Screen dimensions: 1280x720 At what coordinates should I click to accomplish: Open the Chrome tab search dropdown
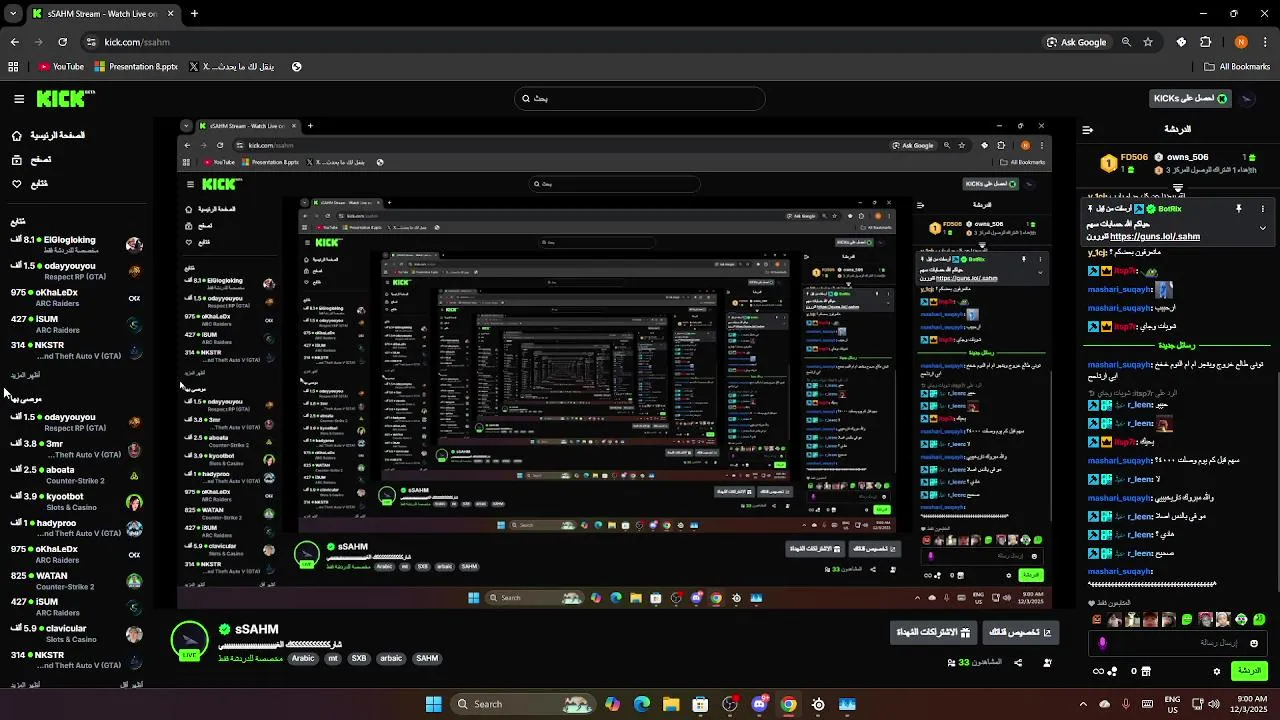tap(13, 14)
